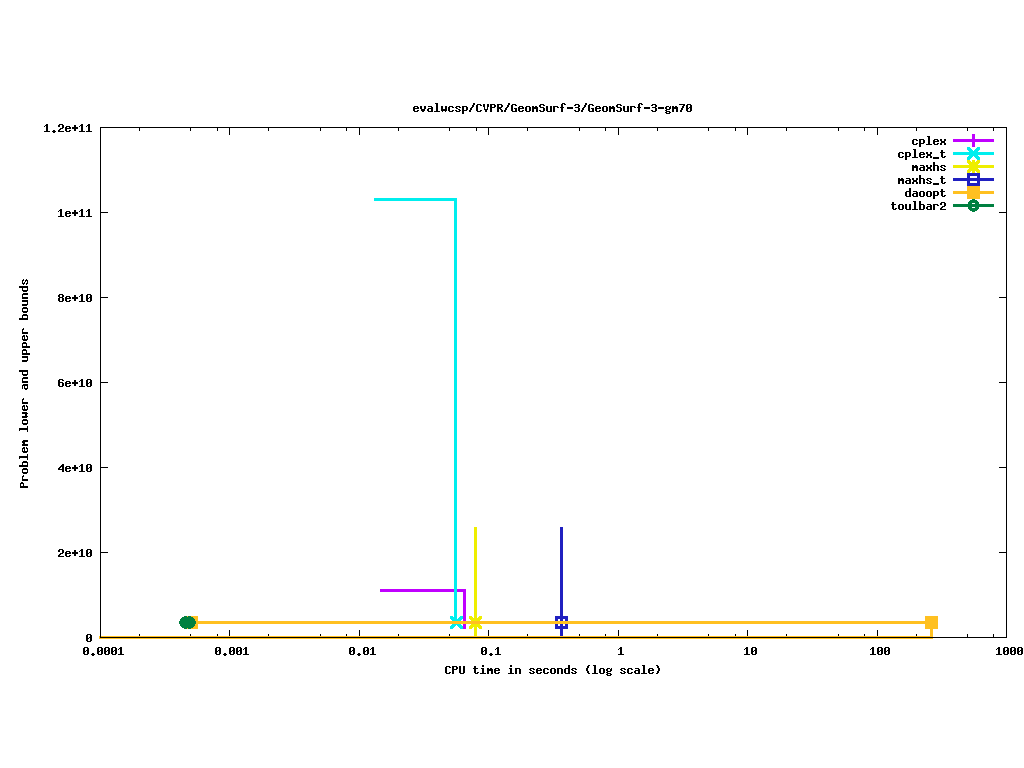Viewport: 1024px width, 768px height.
Task: Click the orange daoopt square marker near 200 seconds
Action: click(931, 622)
